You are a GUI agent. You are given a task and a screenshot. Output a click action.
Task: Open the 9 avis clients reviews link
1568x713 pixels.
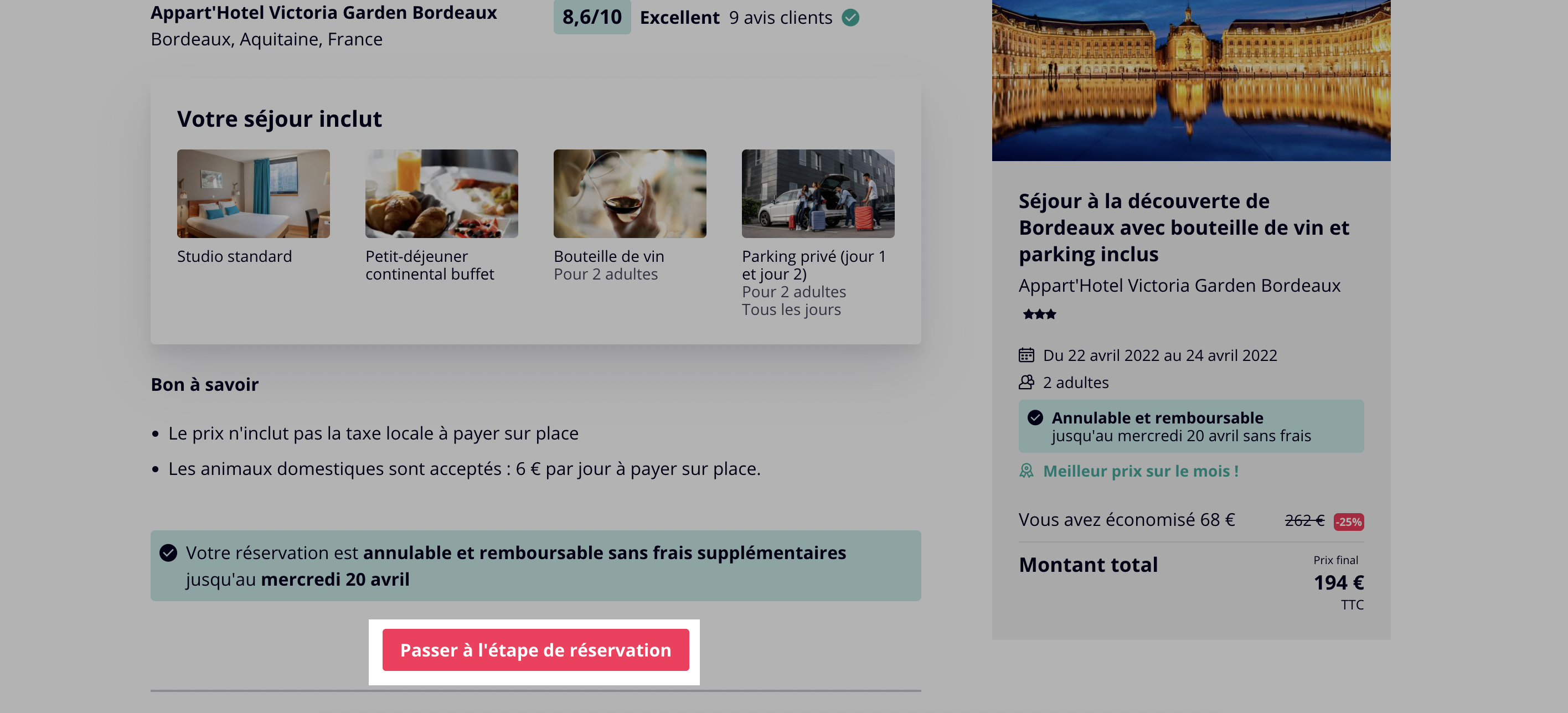pos(780,18)
